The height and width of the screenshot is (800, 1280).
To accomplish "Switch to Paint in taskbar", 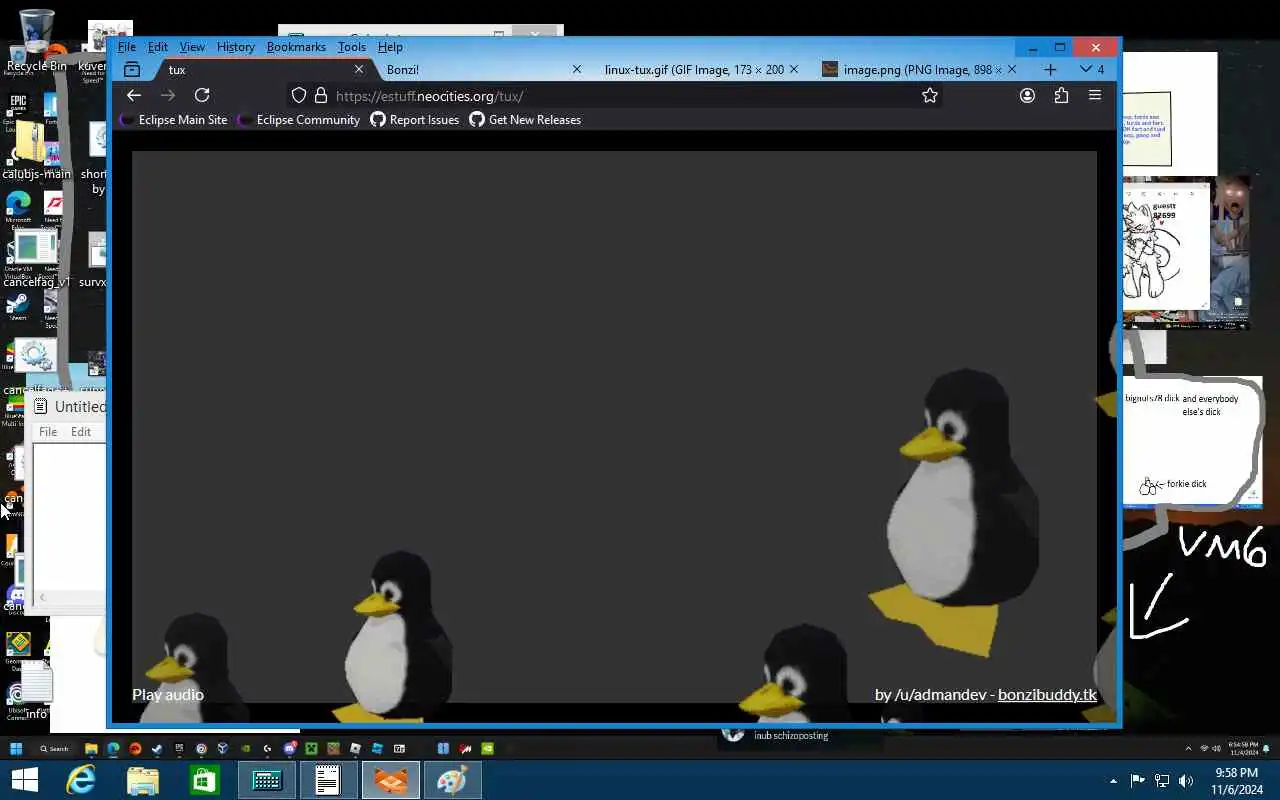I will pyautogui.click(x=452, y=780).
